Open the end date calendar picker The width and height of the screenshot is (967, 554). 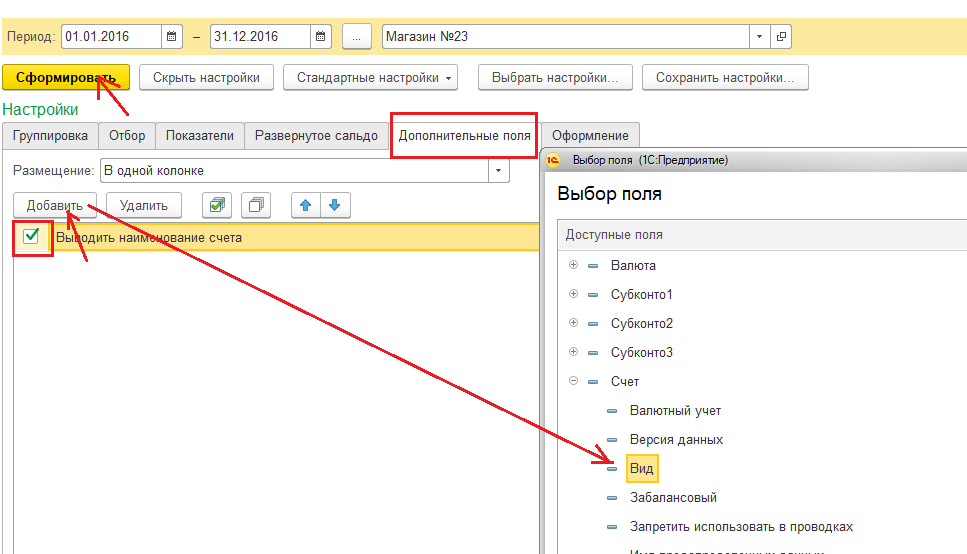(x=321, y=37)
